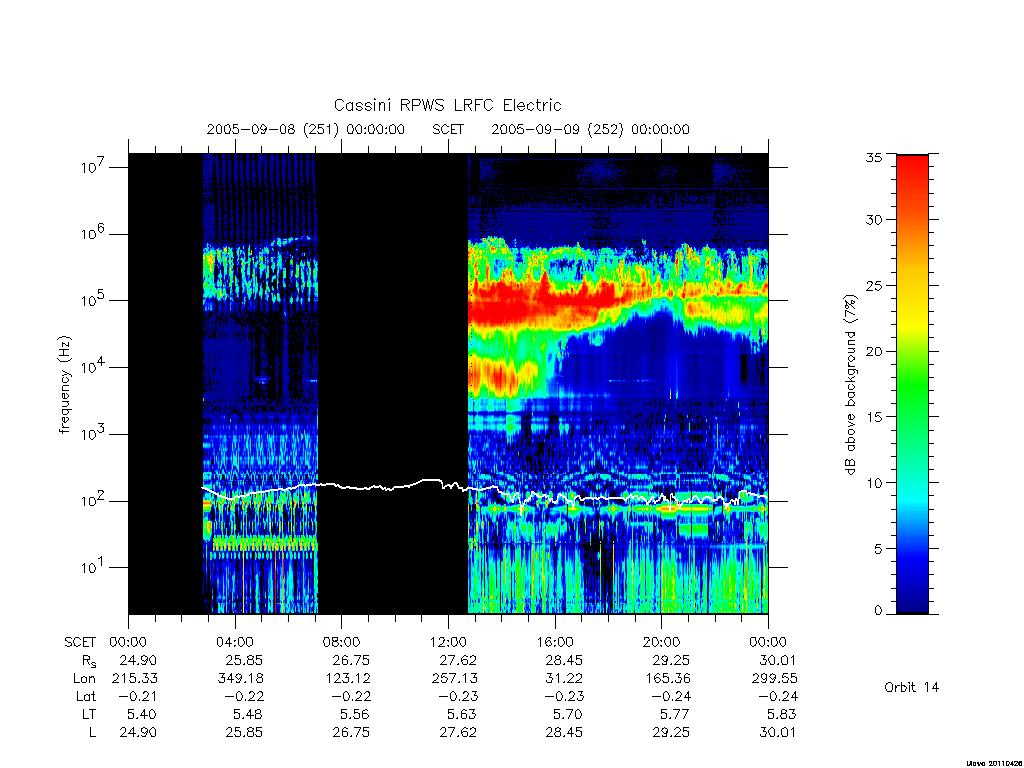Click the 10^4 frequency tick label

(93, 367)
